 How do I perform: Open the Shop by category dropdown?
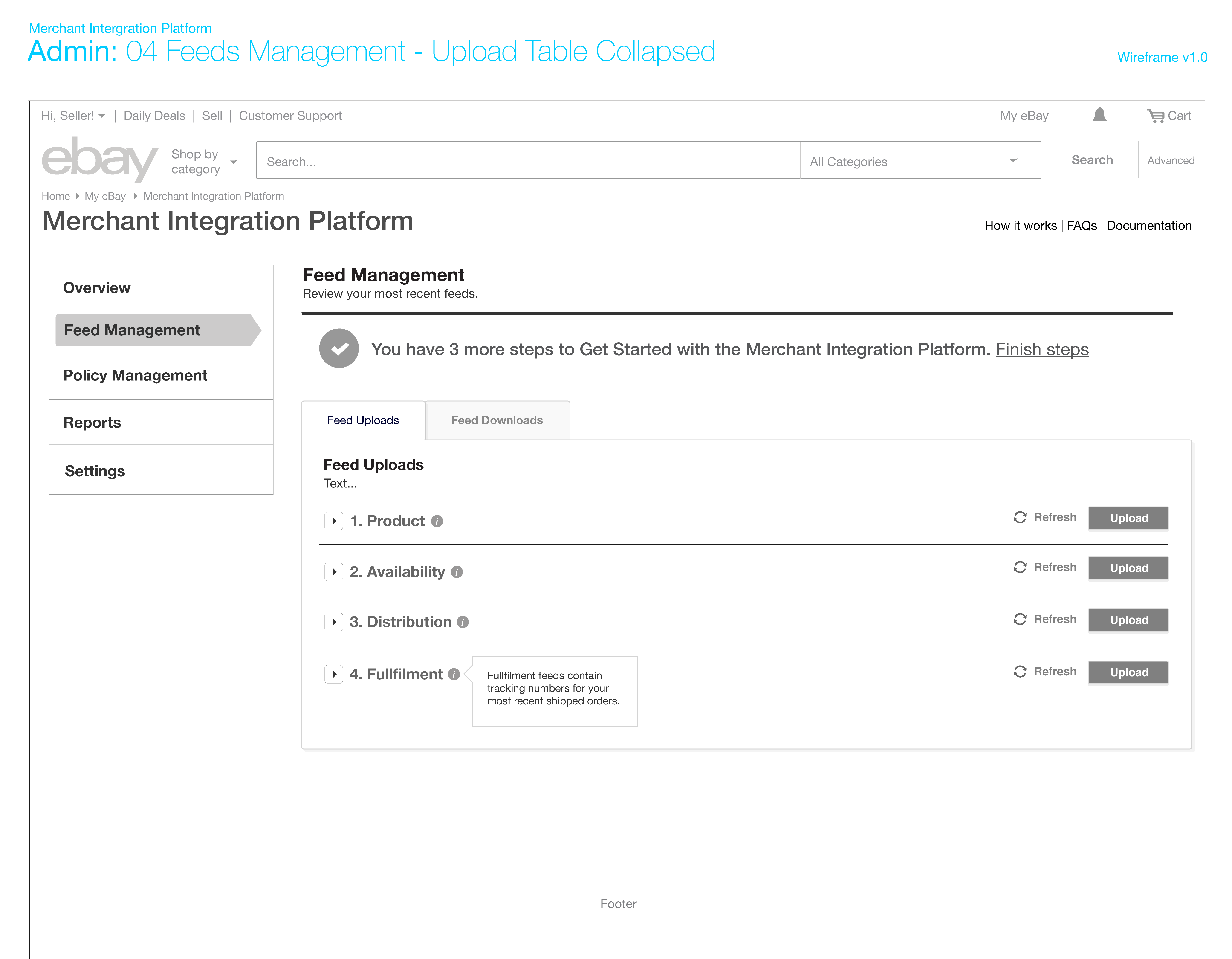(204, 162)
